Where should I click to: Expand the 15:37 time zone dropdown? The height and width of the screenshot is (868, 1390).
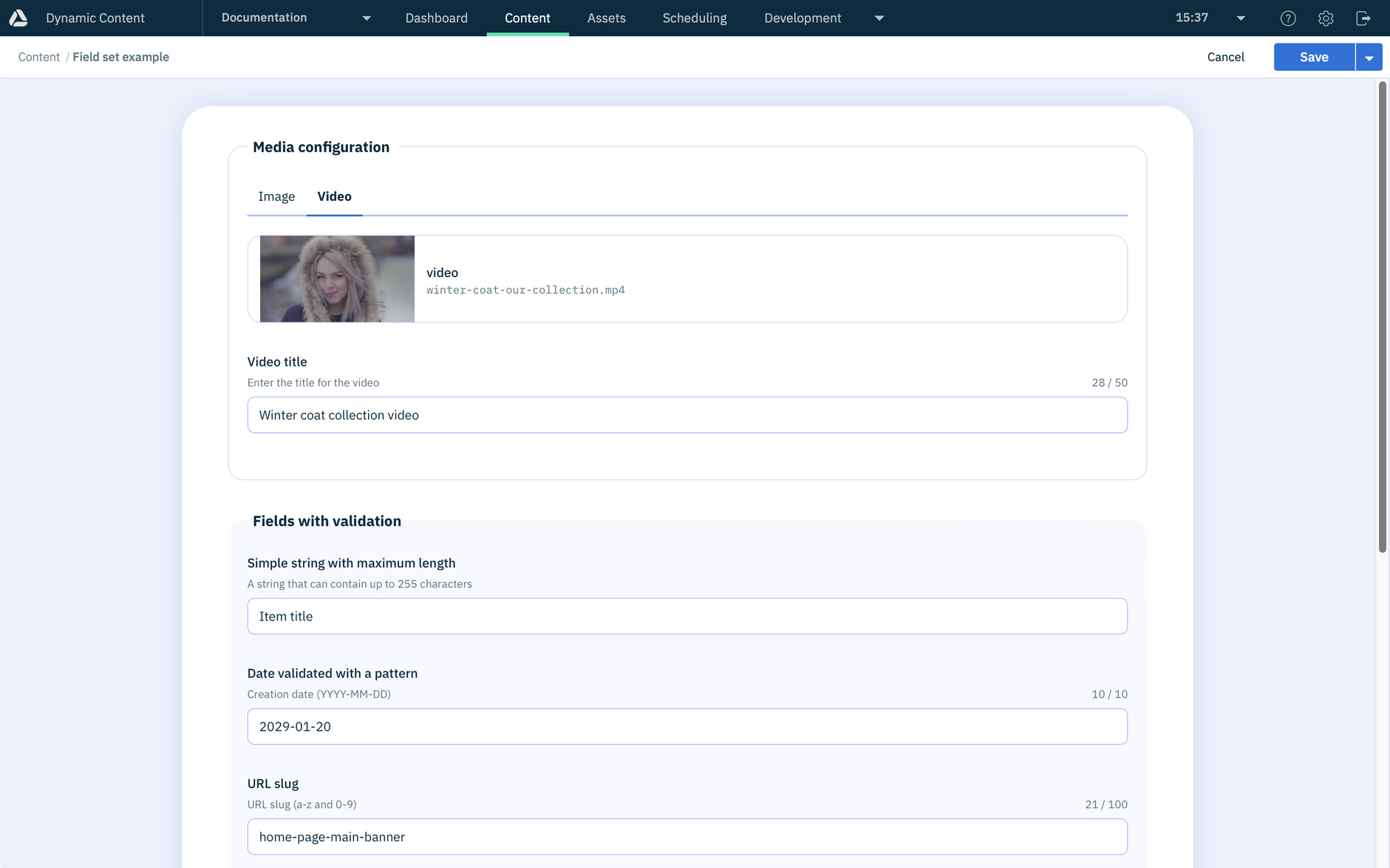click(x=1241, y=18)
